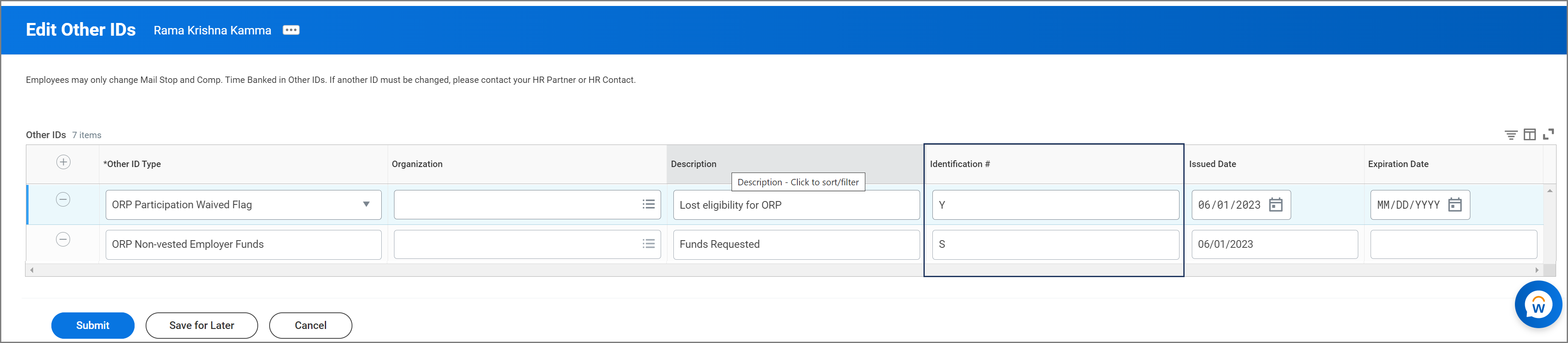Open the column layout grid icon

click(1530, 135)
